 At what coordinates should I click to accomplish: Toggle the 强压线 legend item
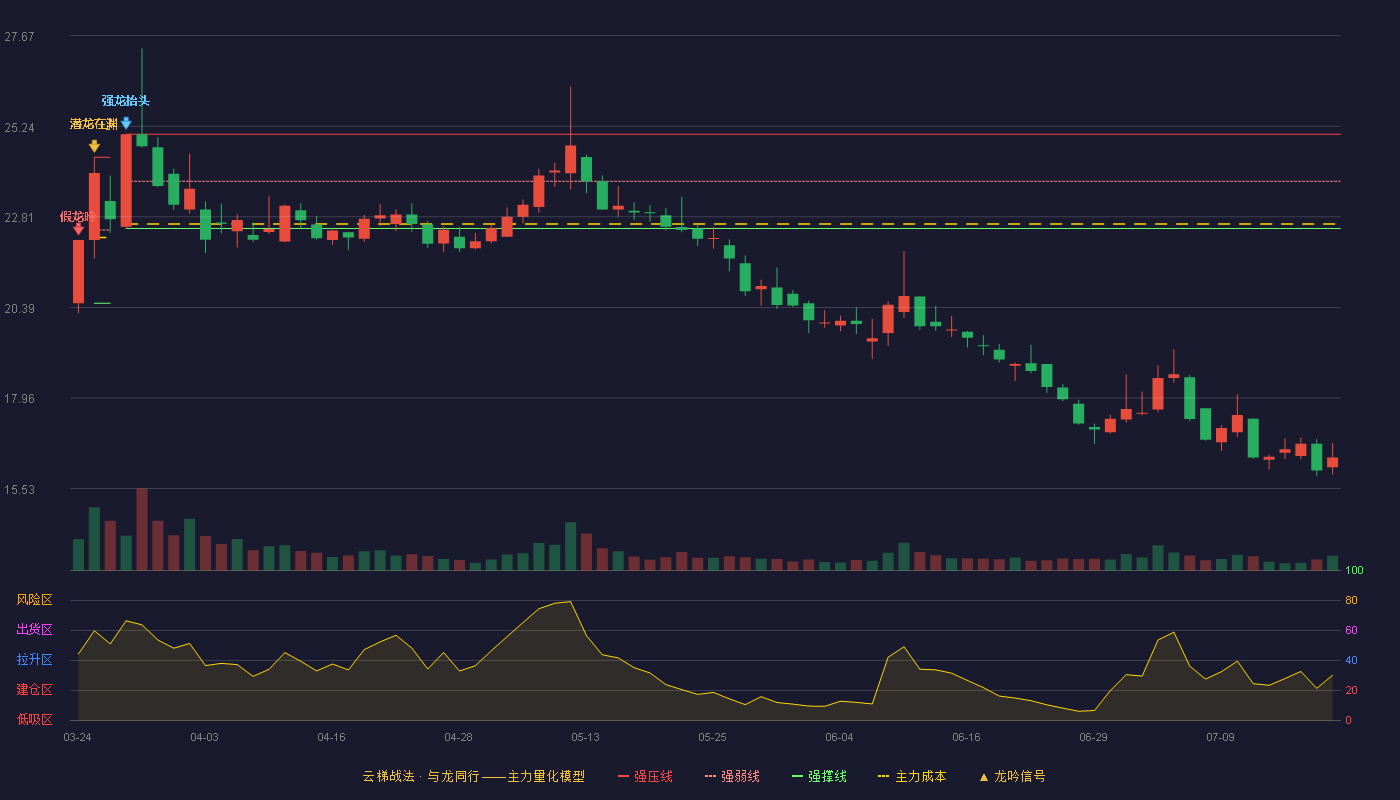(x=645, y=776)
